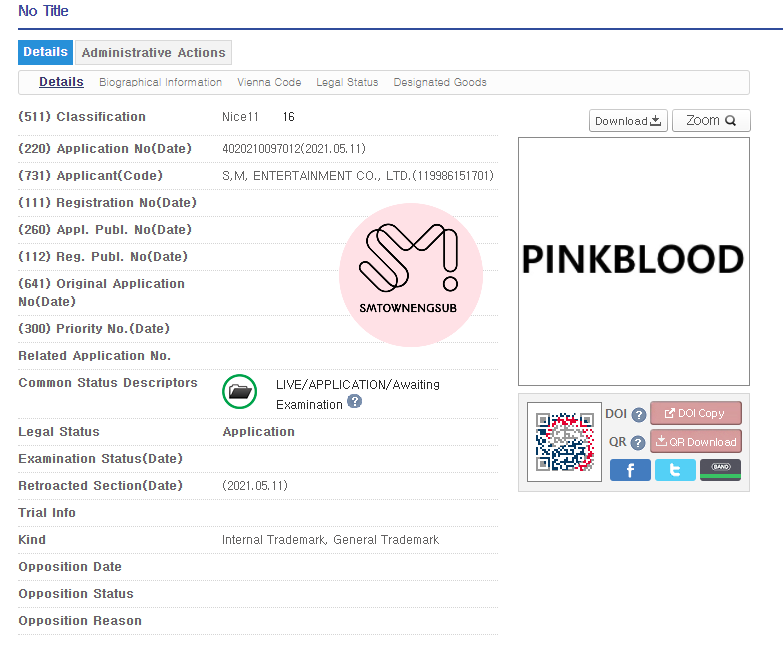Click the PINKBLOOD trademark image
The height and width of the screenshot is (647, 783).
(634, 261)
